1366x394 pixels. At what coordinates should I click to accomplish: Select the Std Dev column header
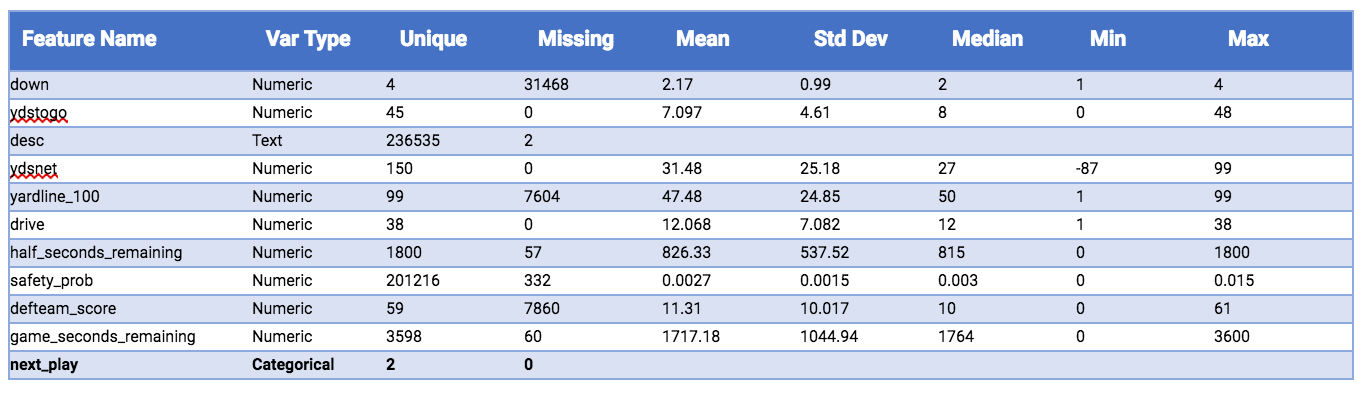click(851, 39)
